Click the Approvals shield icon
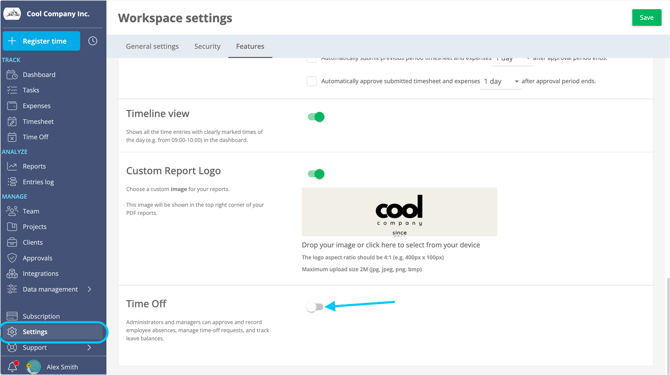 pyautogui.click(x=12, y=258)
